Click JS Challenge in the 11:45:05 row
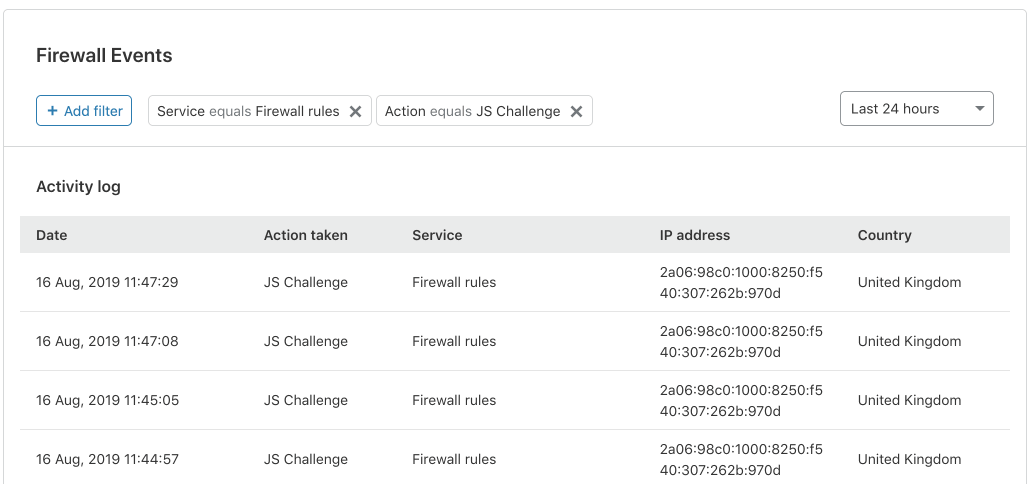The height and width of the screenshot is (484, 1030). pos(306,400)
